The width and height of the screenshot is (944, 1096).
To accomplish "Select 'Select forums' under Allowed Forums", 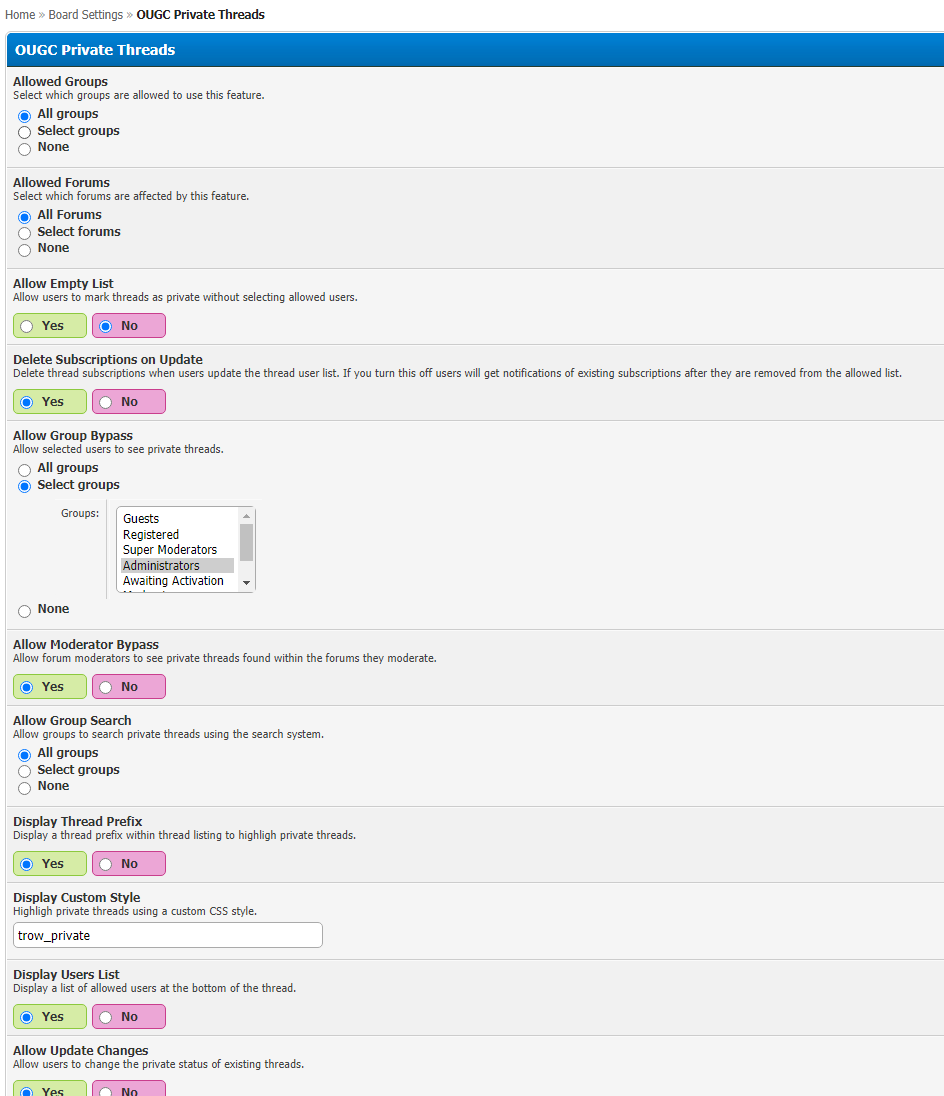I will [24, 233].
